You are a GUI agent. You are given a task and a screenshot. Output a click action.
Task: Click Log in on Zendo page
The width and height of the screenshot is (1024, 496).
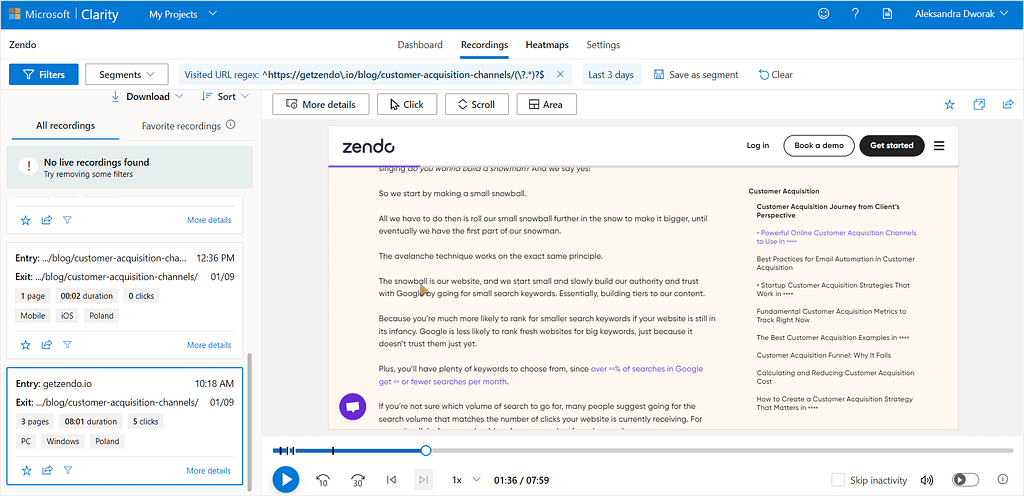pos(758,146)
